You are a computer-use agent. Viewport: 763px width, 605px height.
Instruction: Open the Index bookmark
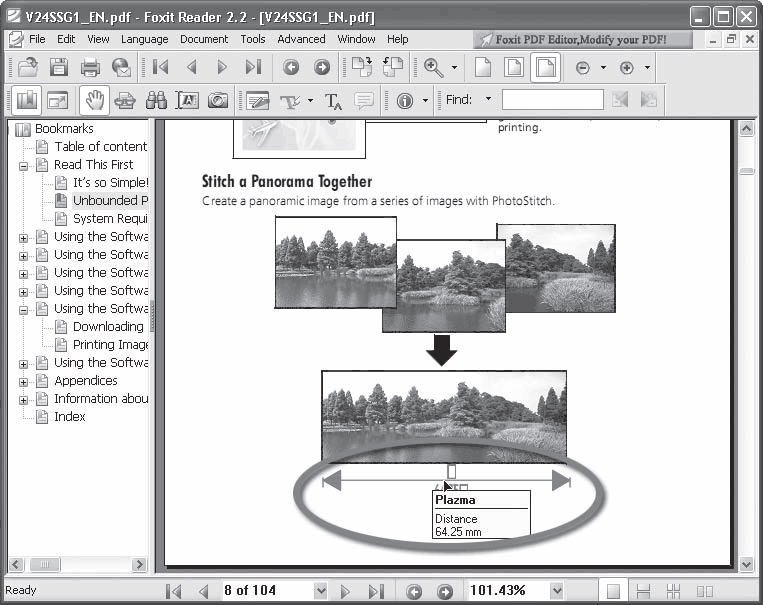[70, 417]
